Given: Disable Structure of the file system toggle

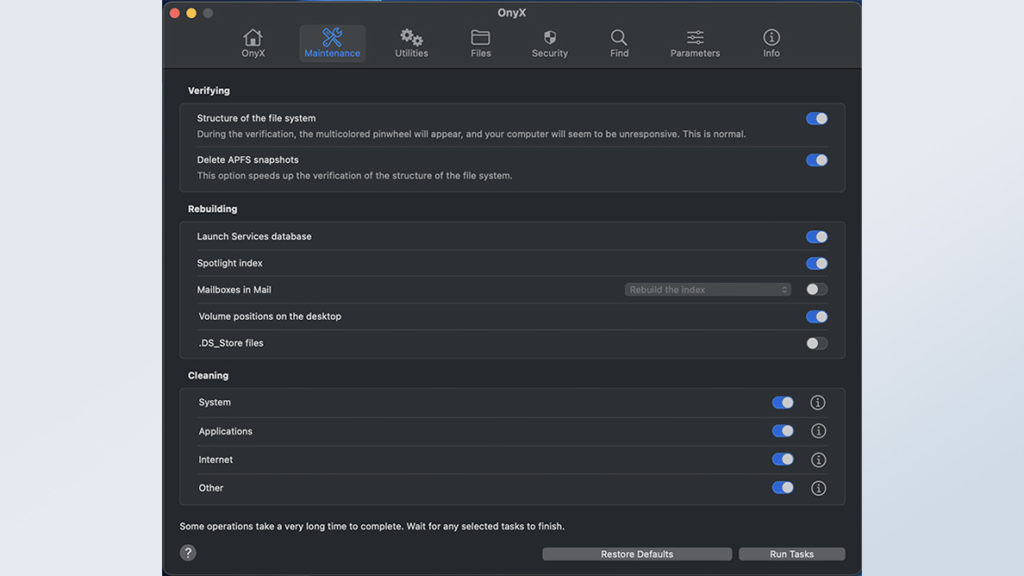Looking at the screenshot, I should pos(817,118).
